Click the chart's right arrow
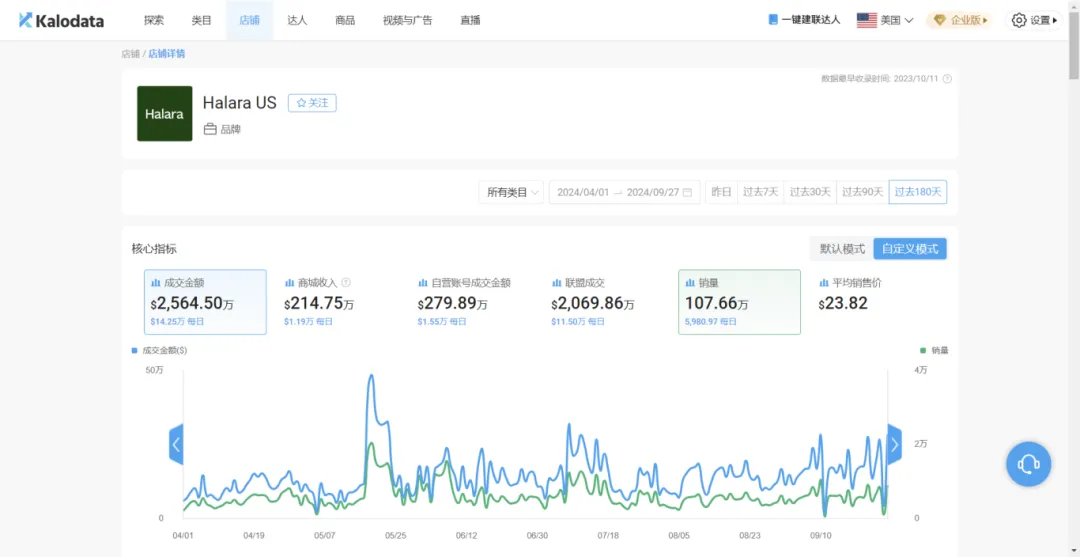 coord(894,444)
